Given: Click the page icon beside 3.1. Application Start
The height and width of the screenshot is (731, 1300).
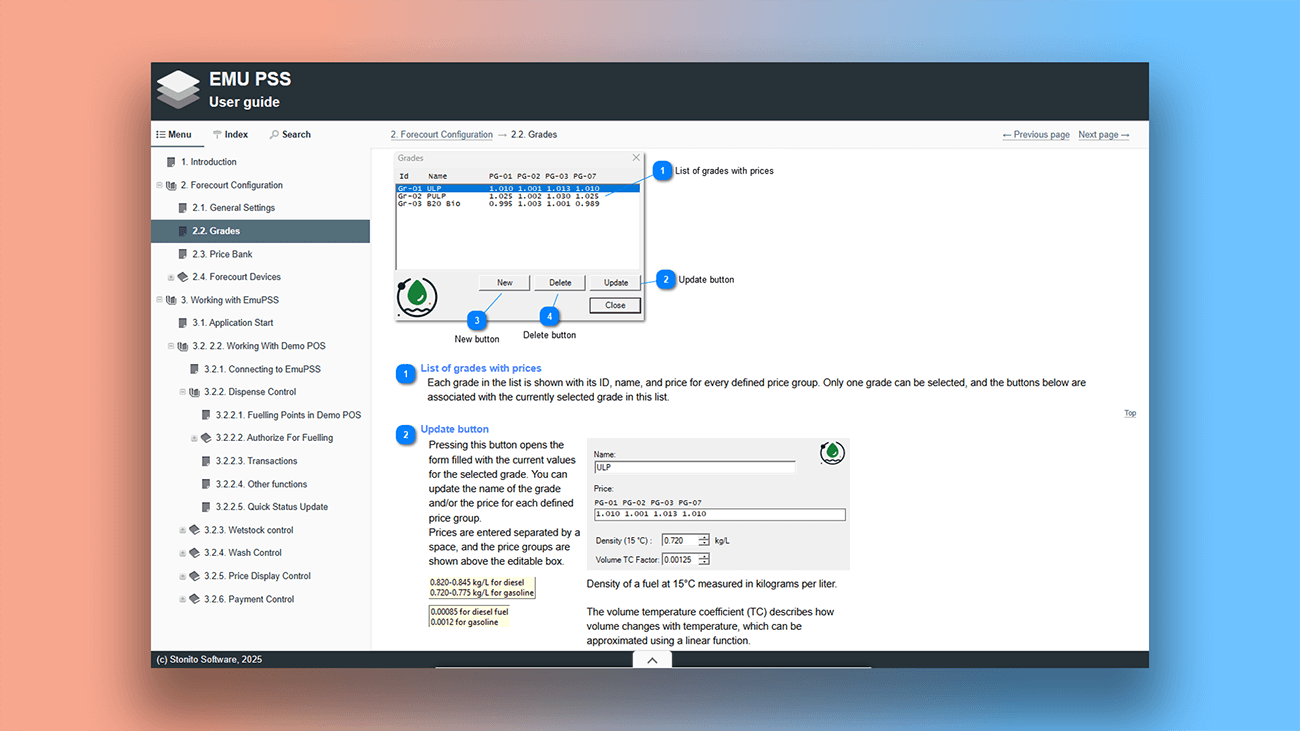Looking at the screenshot, I should click(183, 322).
